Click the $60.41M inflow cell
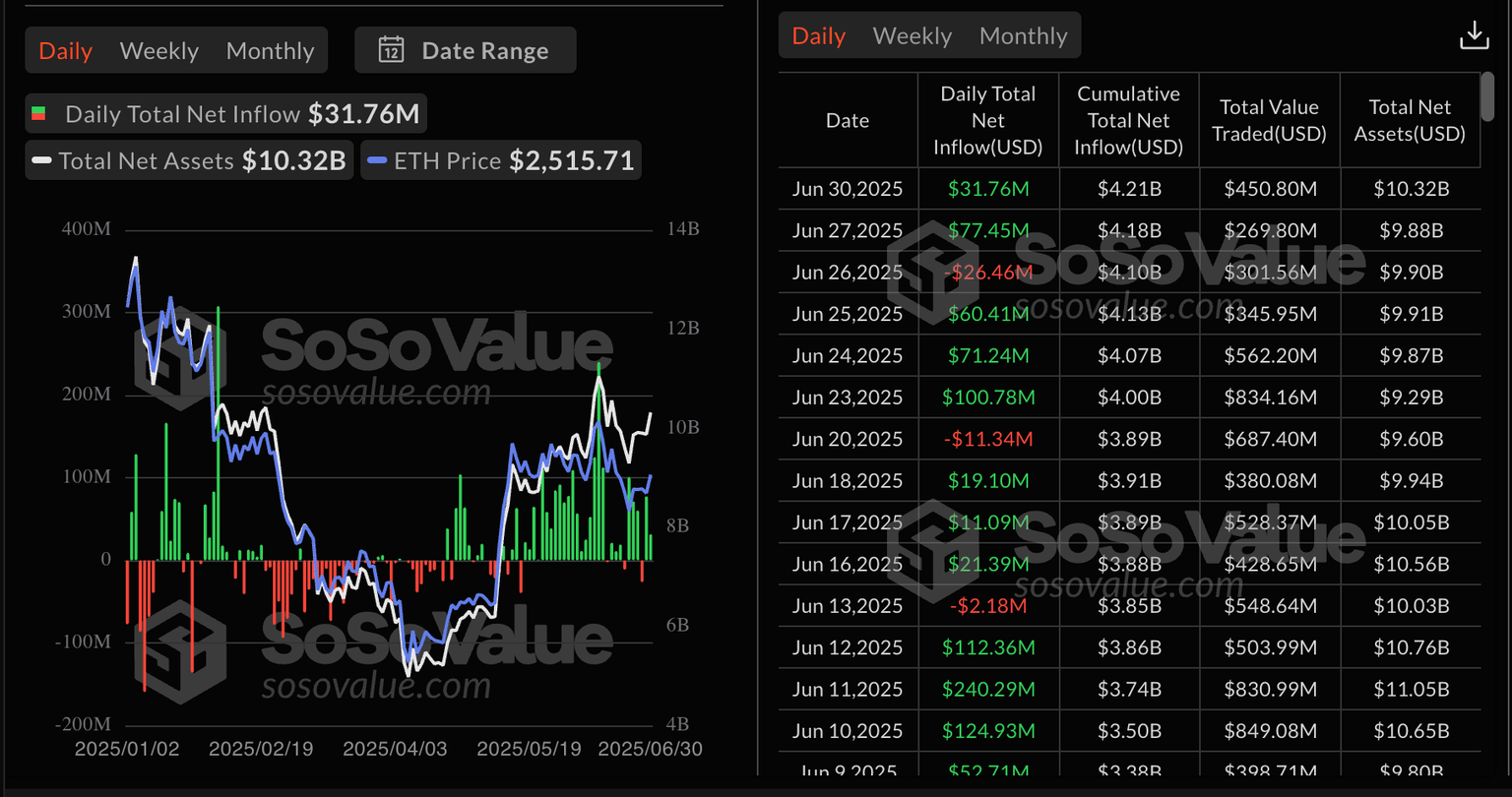The image size is (1512, 797). point(988,314)
